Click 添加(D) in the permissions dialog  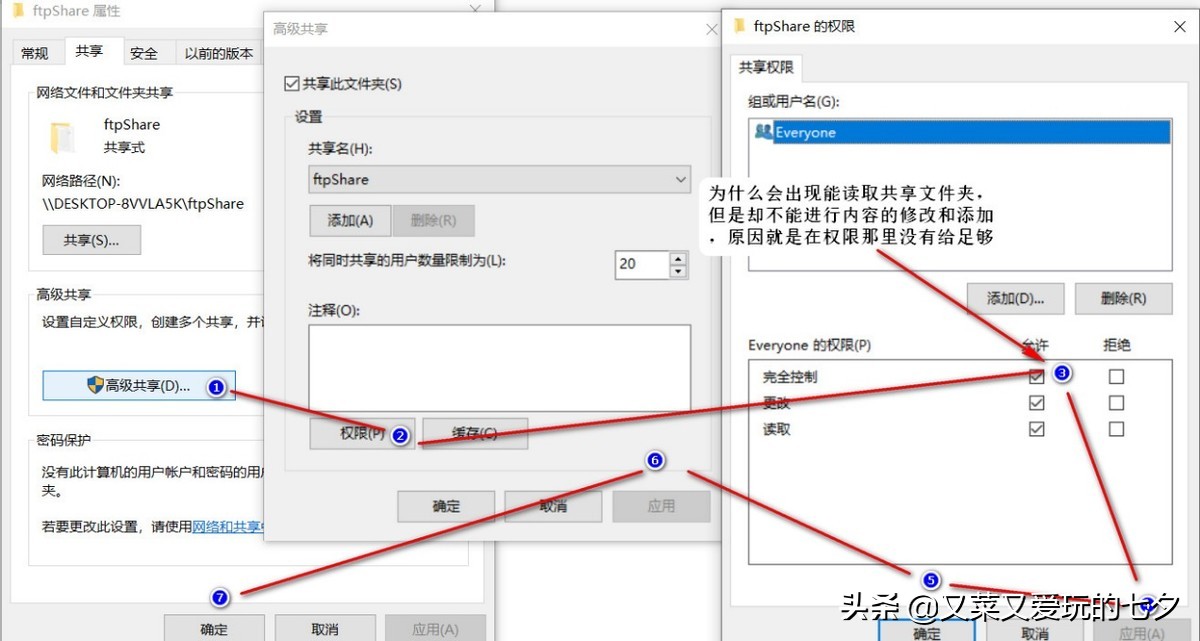point(1018,298)
